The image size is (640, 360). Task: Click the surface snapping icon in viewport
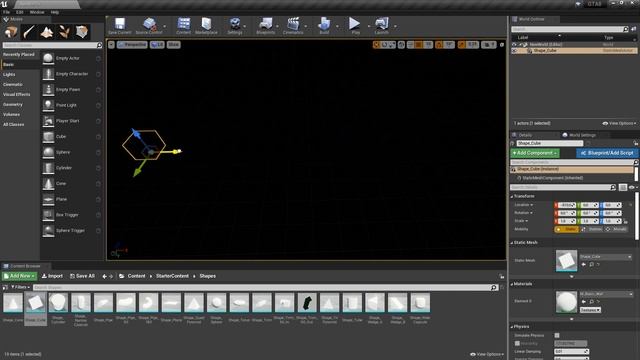point(410,44)
